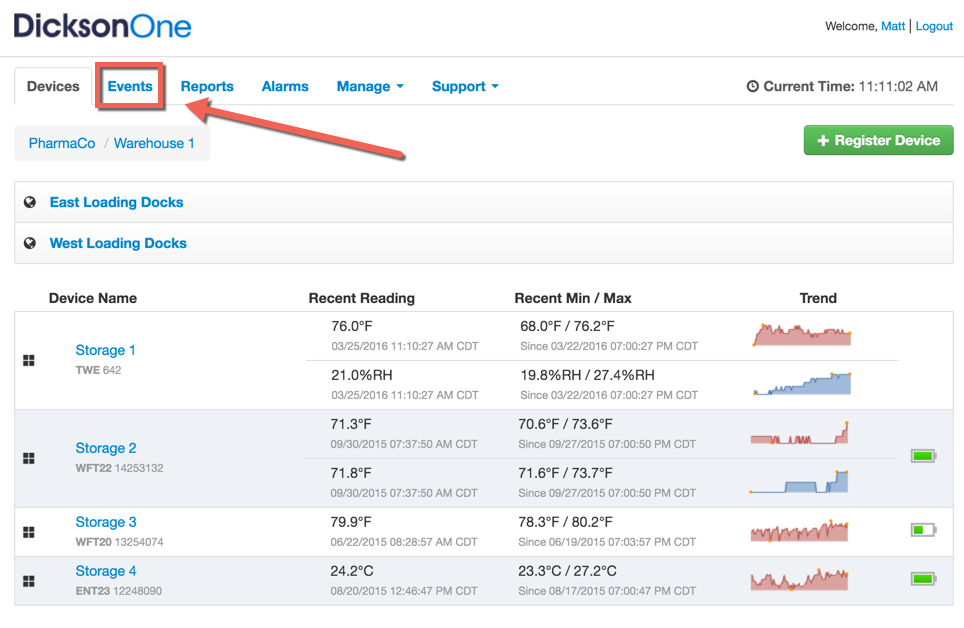Open the Storage 1 device
The width and height of the screenshot is (964, 628).
pos(105,350)
